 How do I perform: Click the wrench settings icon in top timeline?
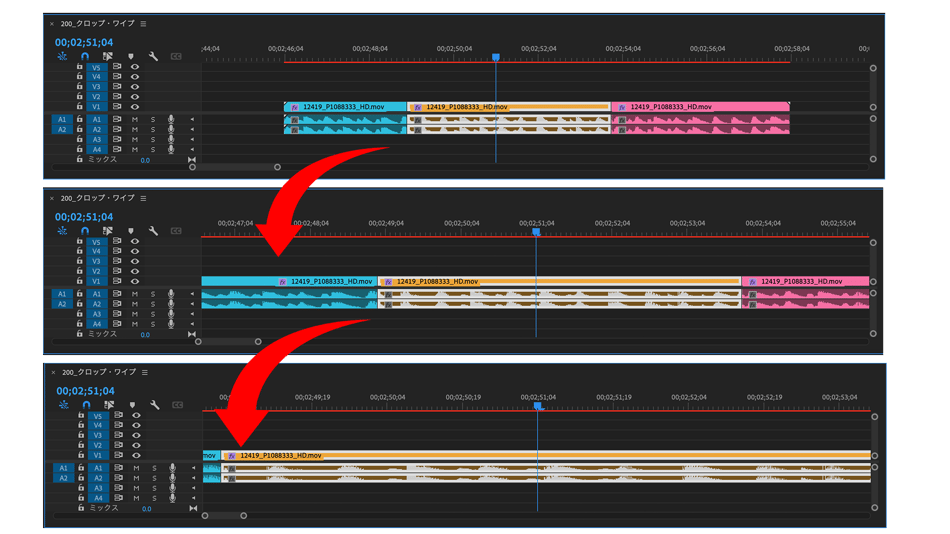153,56
